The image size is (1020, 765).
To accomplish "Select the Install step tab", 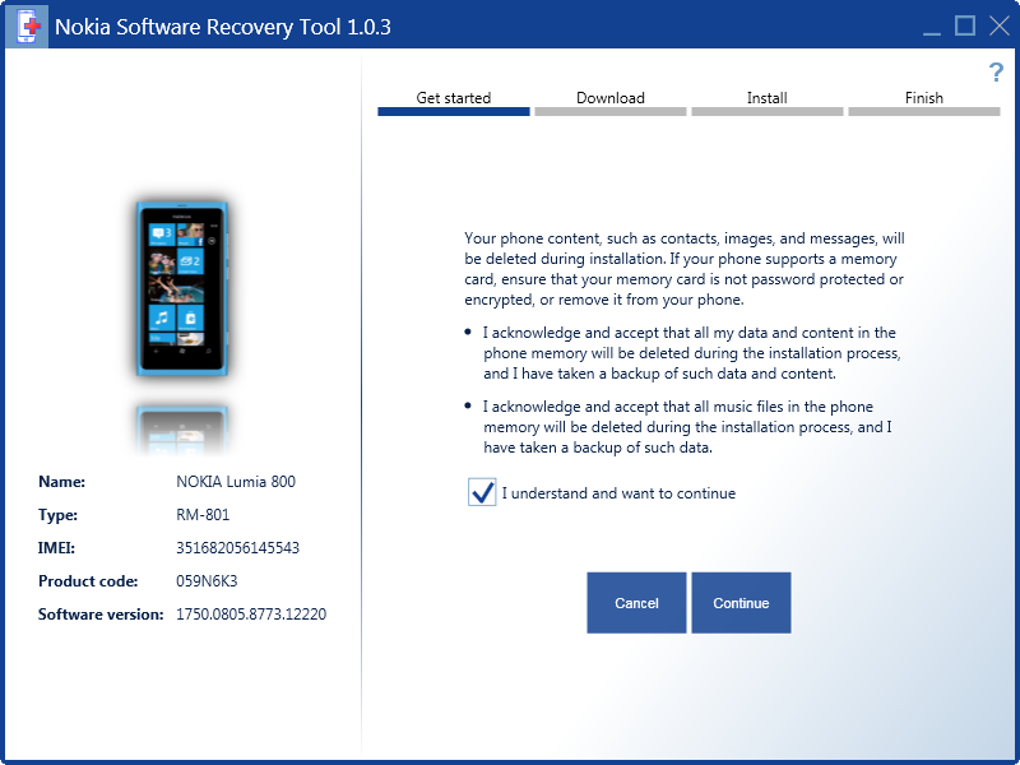I will click(767, 98).
